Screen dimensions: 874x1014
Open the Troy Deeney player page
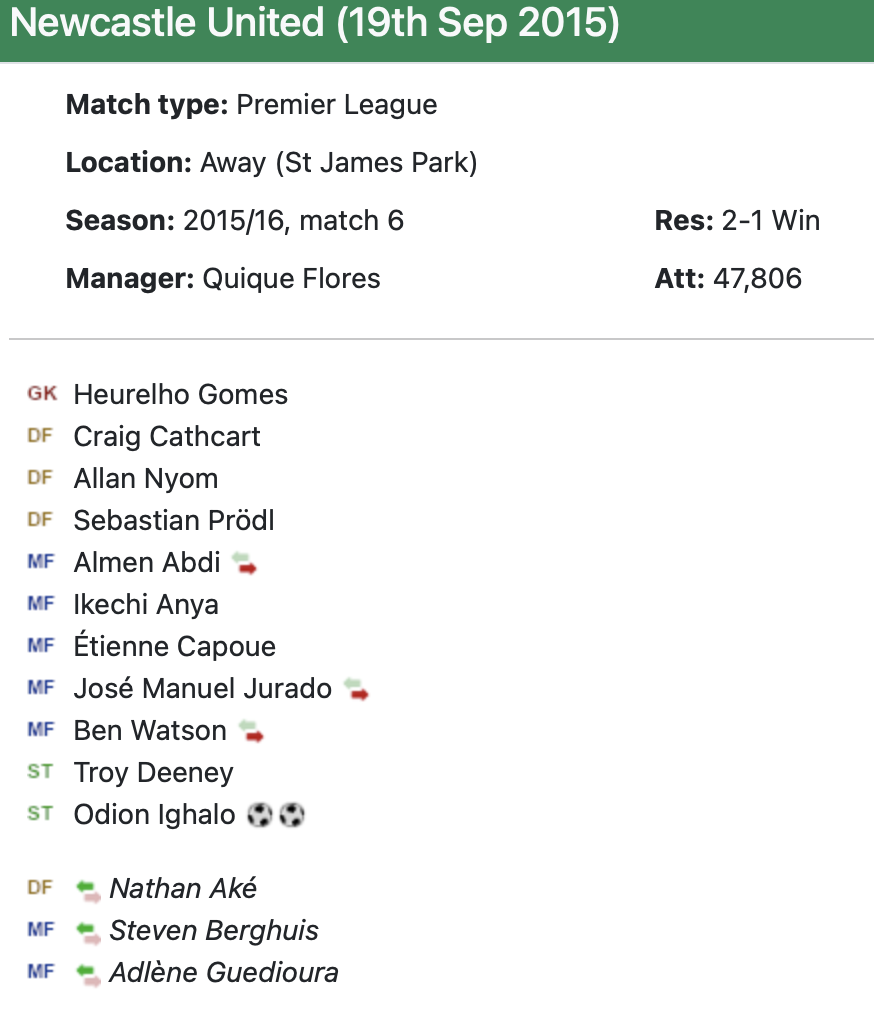153,773
